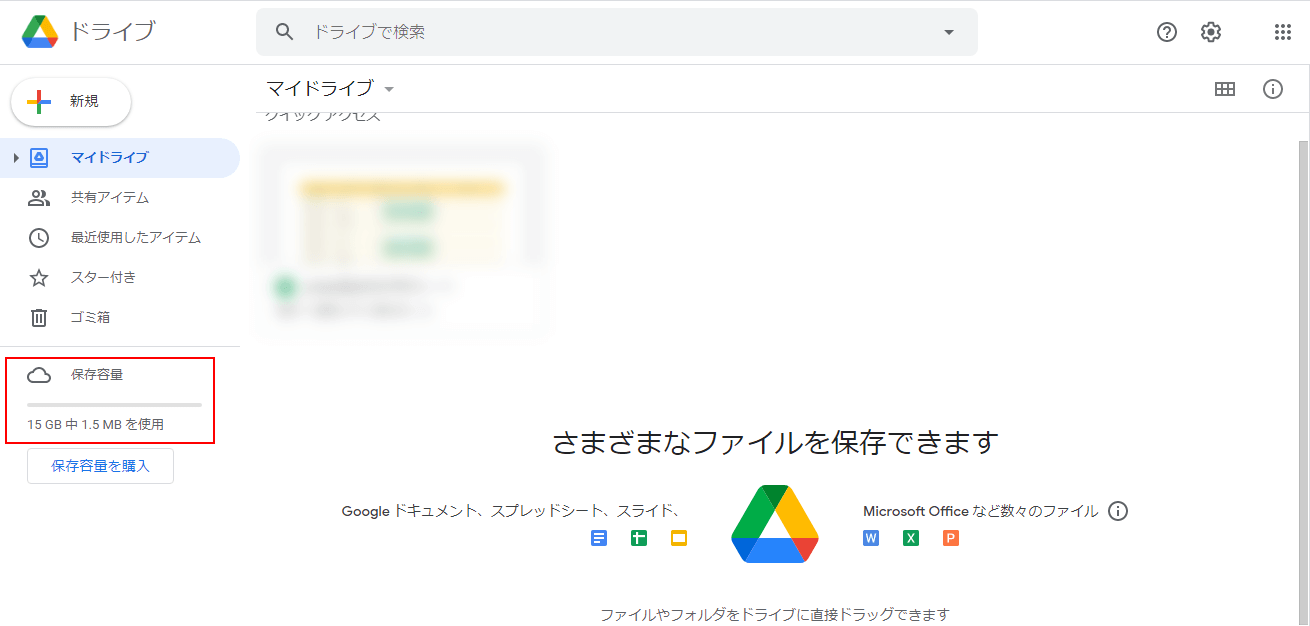This screenshot has width=1310, height=626.
Task: Click the magnifier search icon
Action: click(285, 32)
